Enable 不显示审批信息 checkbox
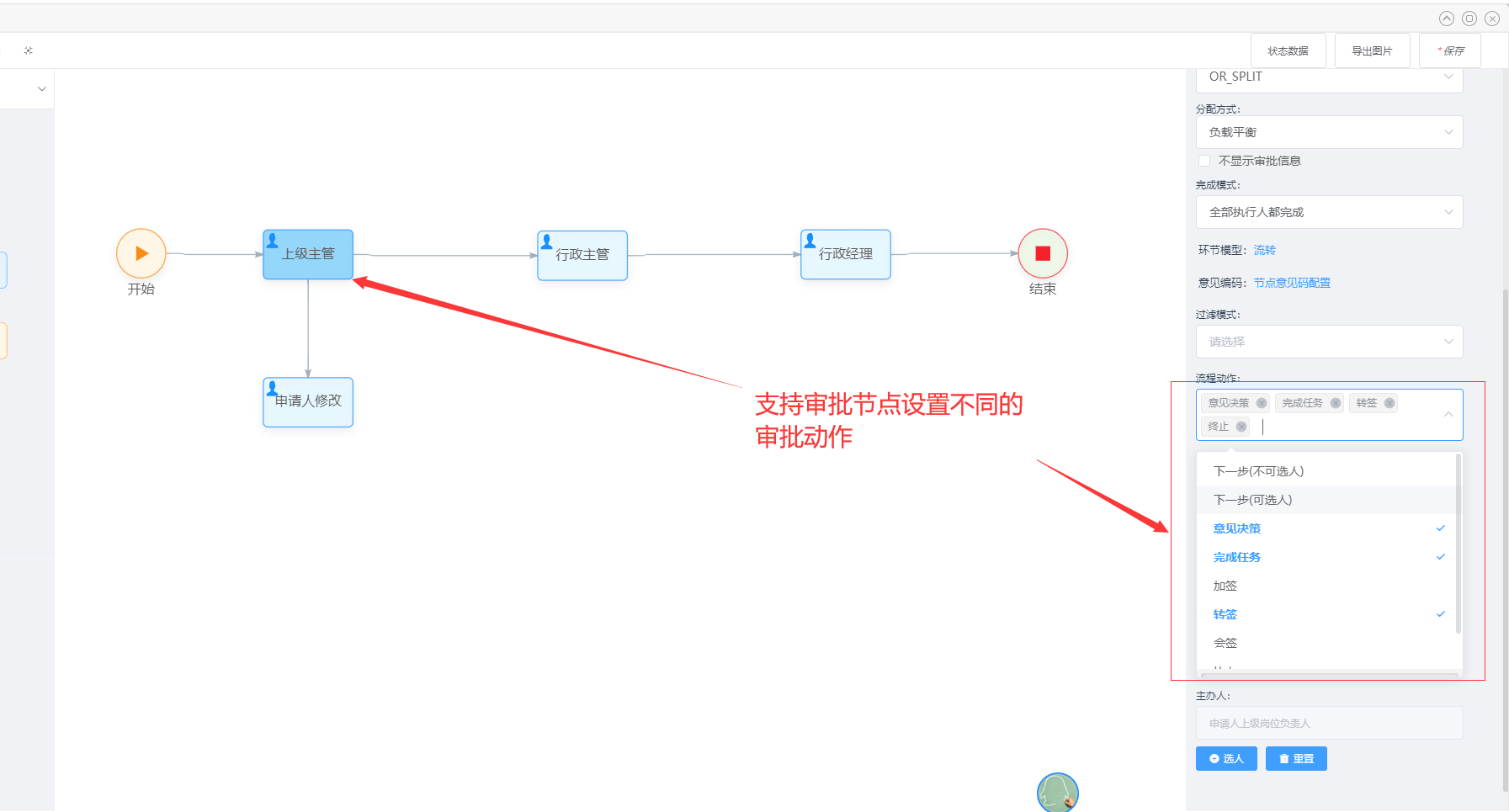Image resolution: width=1509 pixels, height=812 pixels. point(1204,161)
